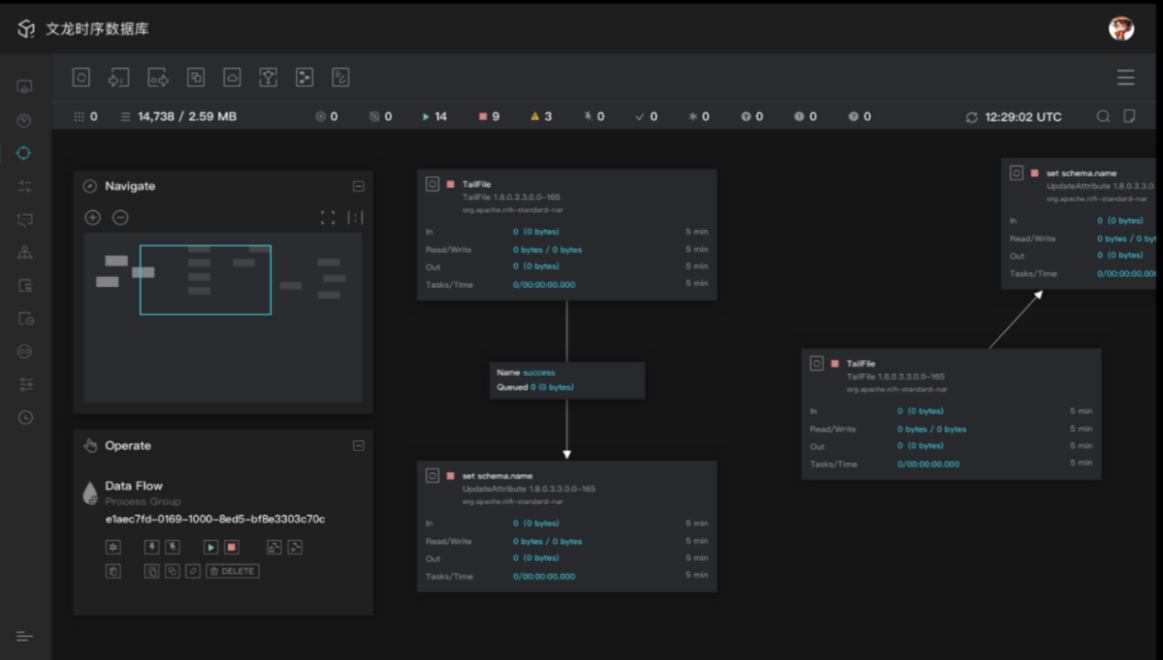Viewport: 1163px width, 660px height.
Task: Click 'UpdateAttribute 1.8.0.3.3.0.0-165' on bottom card
Action: (x=529, y=489)
